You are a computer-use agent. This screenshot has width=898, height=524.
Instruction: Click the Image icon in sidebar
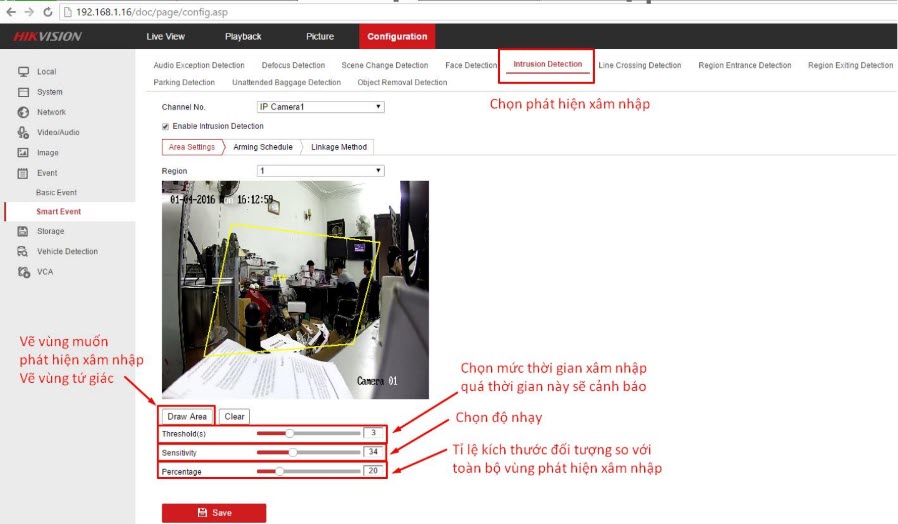tap(22, 153)
